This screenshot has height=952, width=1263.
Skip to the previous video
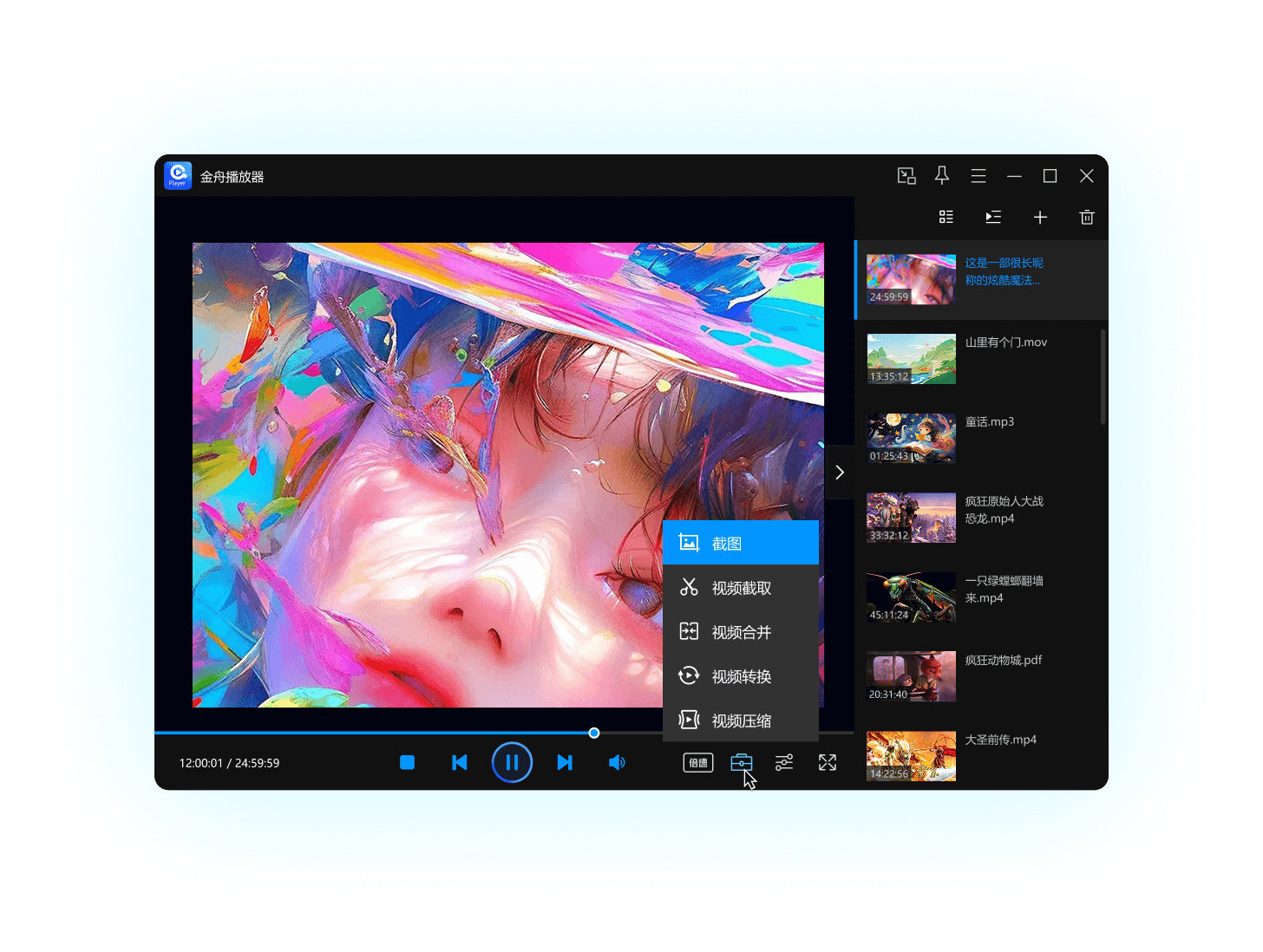460,763
